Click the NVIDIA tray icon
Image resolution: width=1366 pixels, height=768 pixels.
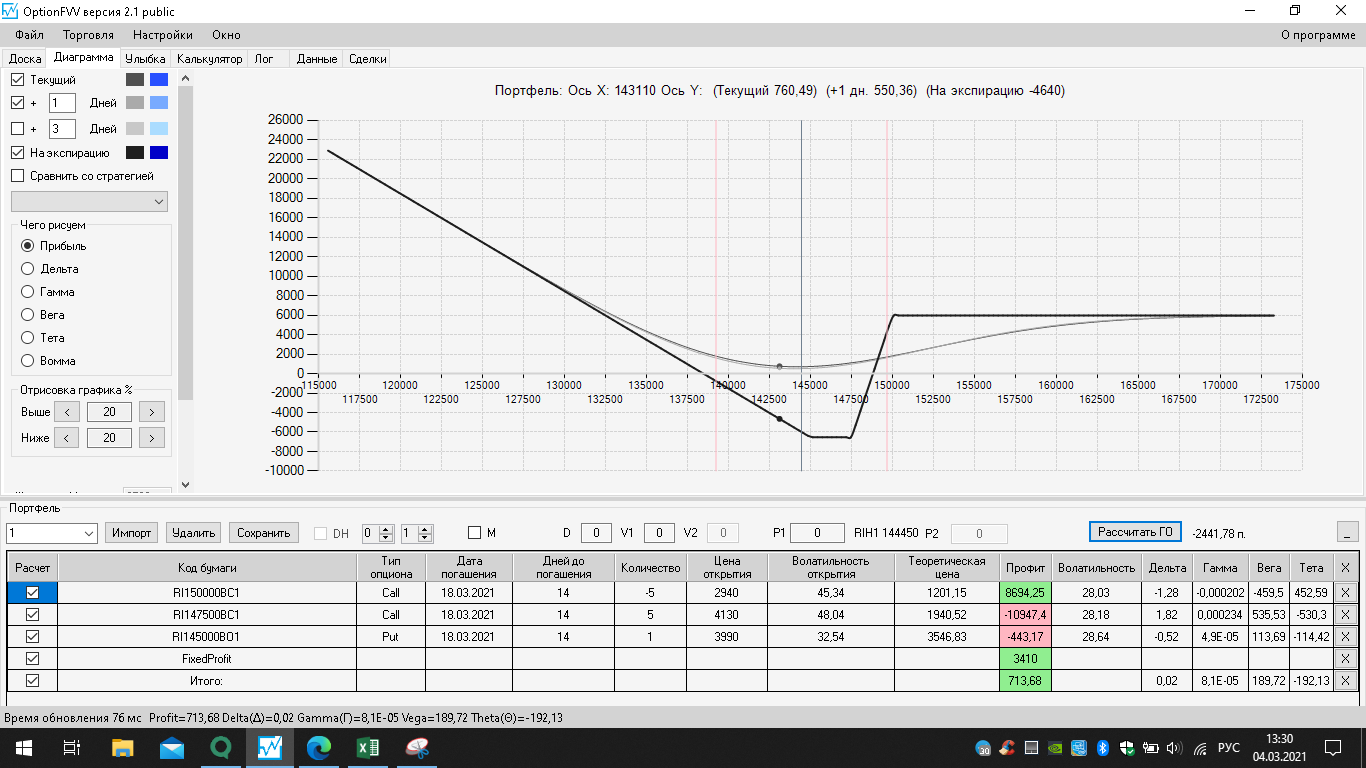pos(1055,748)
